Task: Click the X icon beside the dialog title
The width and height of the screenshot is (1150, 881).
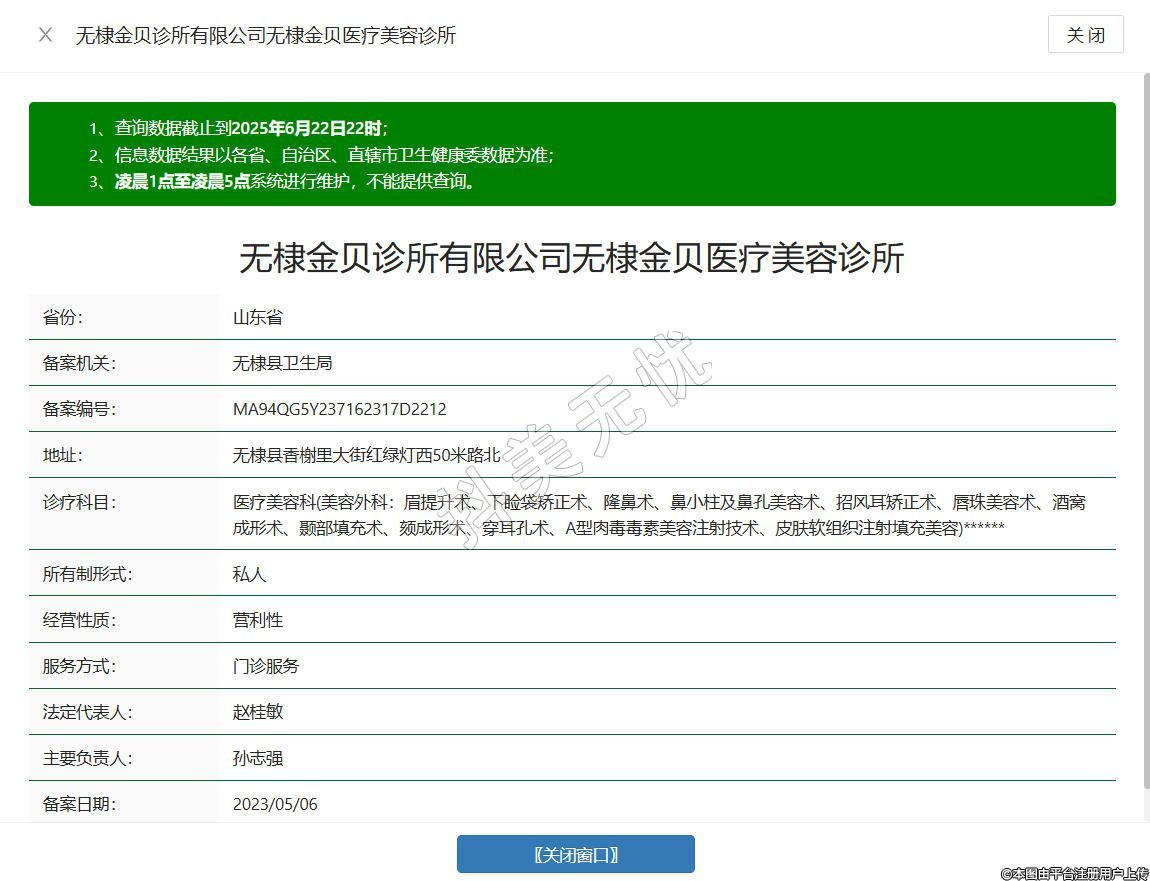Action: 45,35
